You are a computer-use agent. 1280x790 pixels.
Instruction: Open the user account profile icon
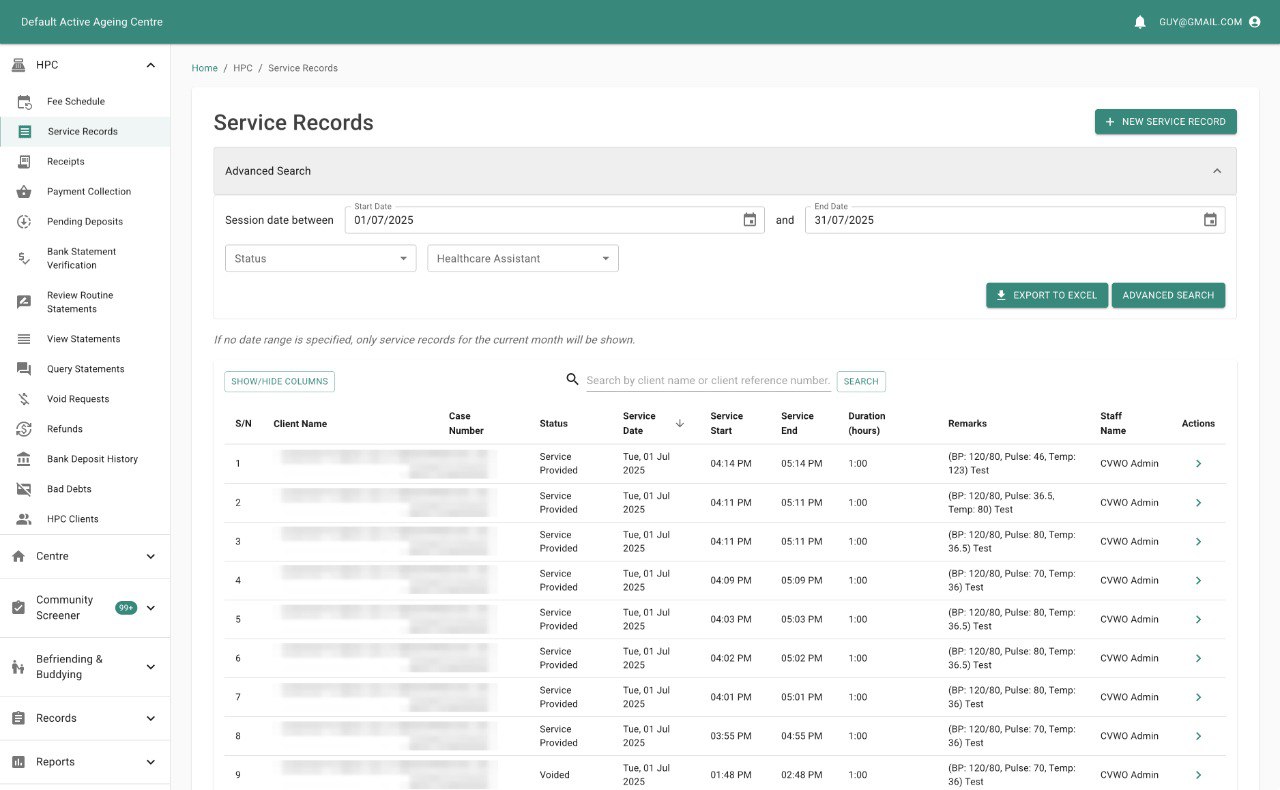pos(1255,22)
